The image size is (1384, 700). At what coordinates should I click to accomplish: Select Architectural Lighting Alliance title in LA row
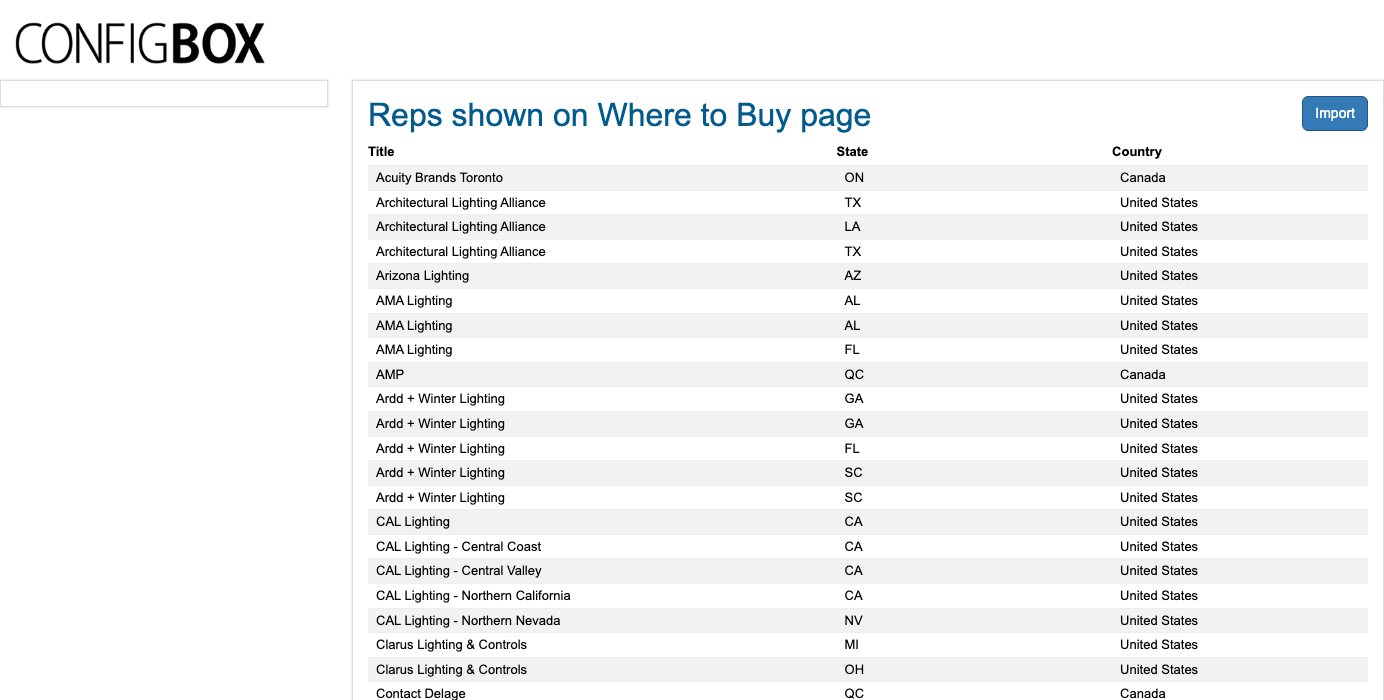461,227
